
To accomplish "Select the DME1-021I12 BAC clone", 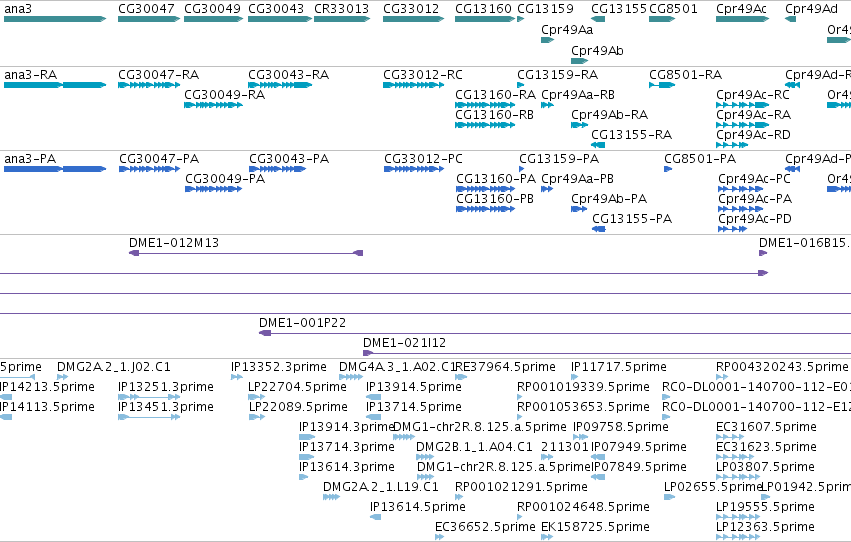I will coord(607,353).
